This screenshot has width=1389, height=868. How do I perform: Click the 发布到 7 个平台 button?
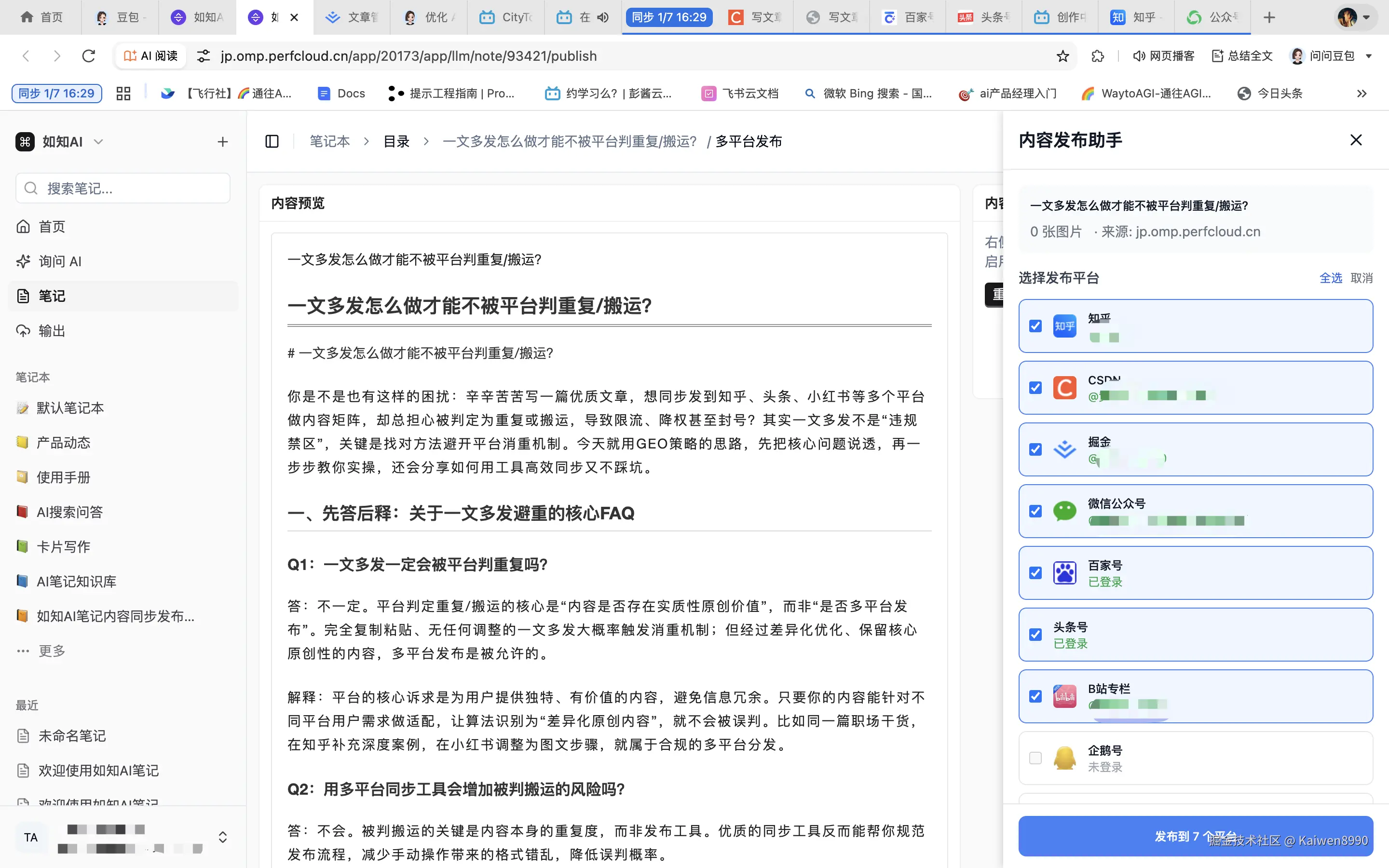pyautogui.click(x=1195, y=836)
